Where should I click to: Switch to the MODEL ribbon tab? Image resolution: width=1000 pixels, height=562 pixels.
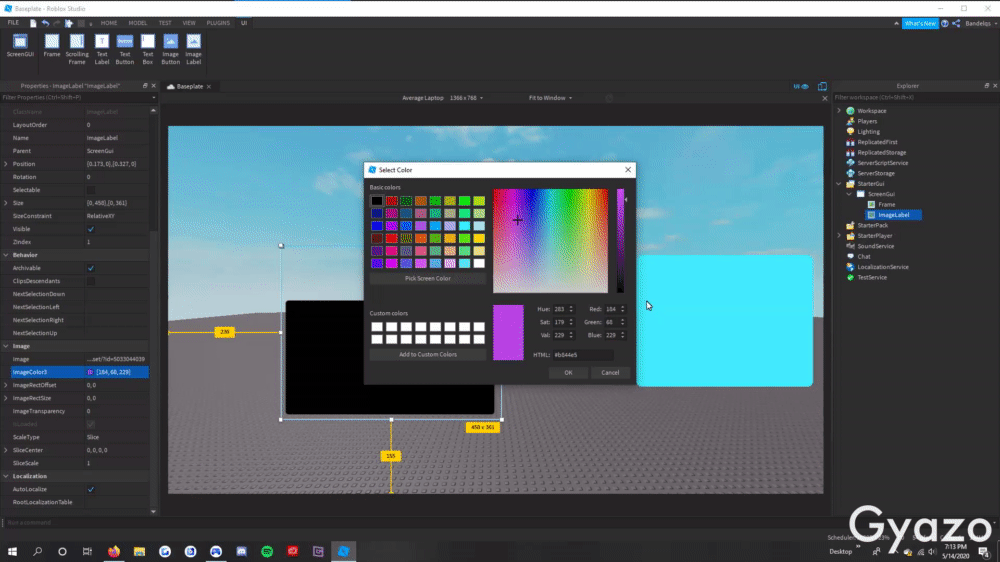pyautogui.click(x=138, y=23)
